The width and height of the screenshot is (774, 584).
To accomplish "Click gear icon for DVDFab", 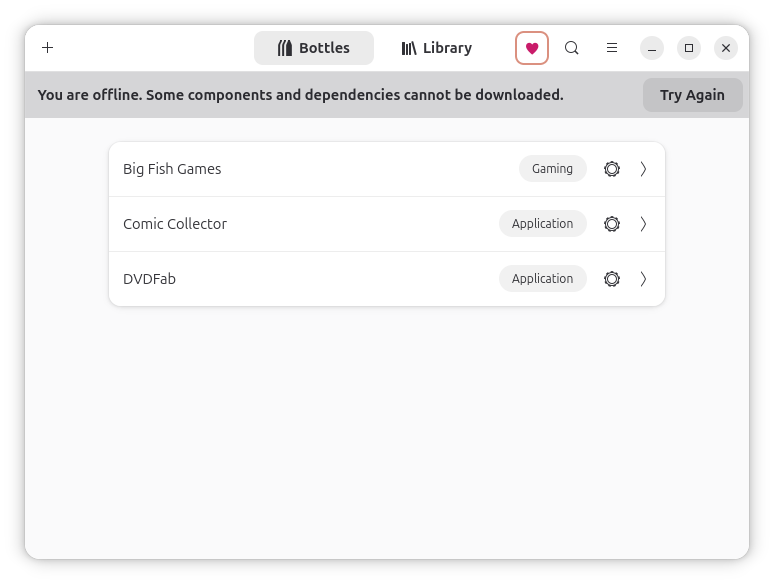I will click(x=612, y=279).
